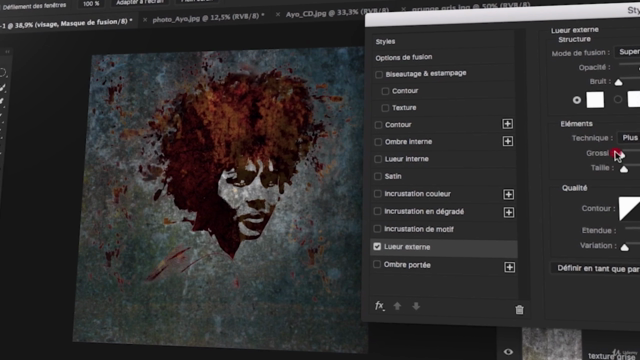Viewport: 640px width, 360px height.
Task: Select Ombre interne effect label
Action: pos(409,142)
